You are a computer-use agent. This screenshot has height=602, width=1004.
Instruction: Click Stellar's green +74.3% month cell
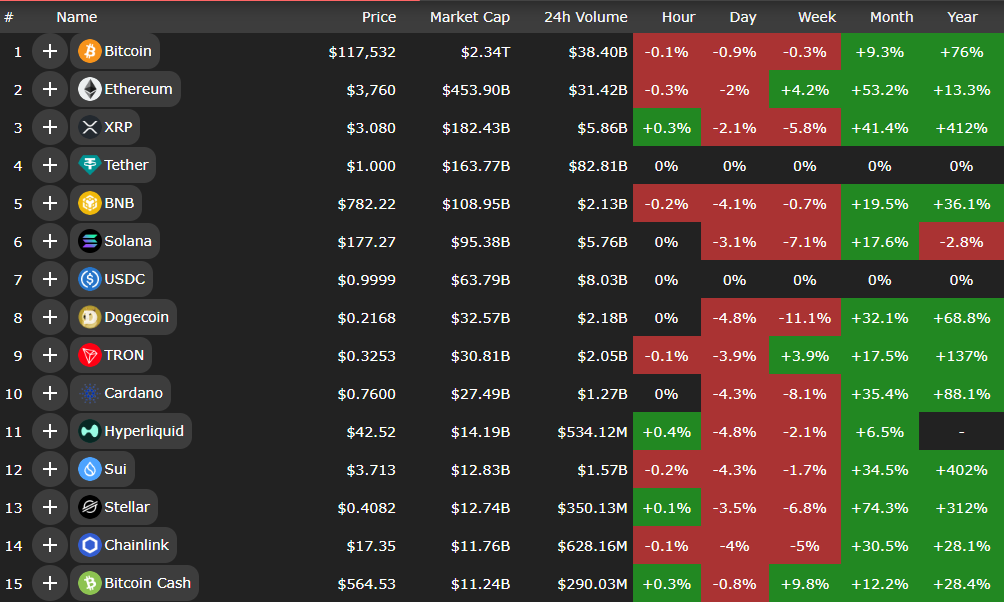pos(879,507)
